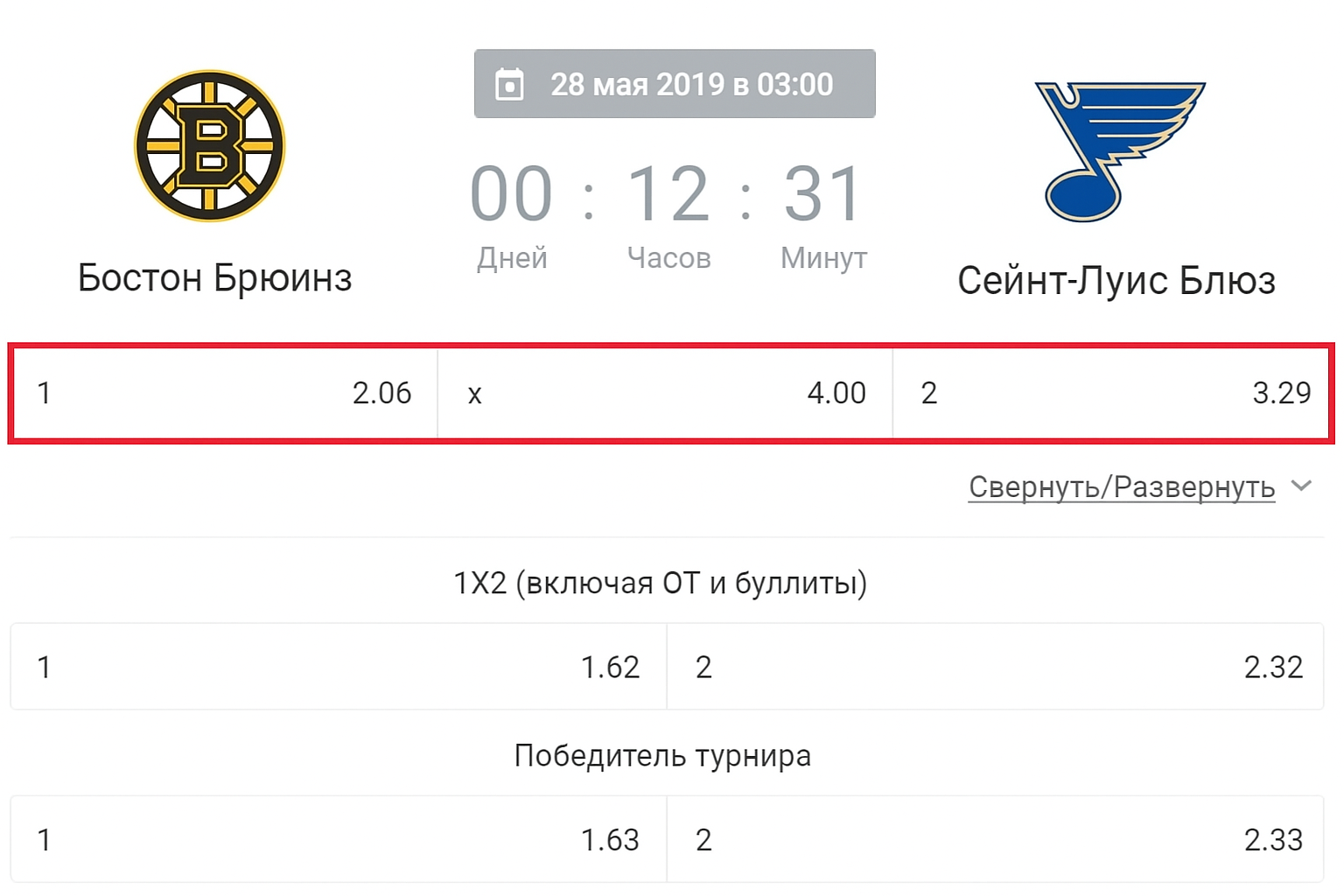
Task: Expand the chevron beside Свернуть/Развернуть
Action: pyautogui.click(x=1302, y=486)
